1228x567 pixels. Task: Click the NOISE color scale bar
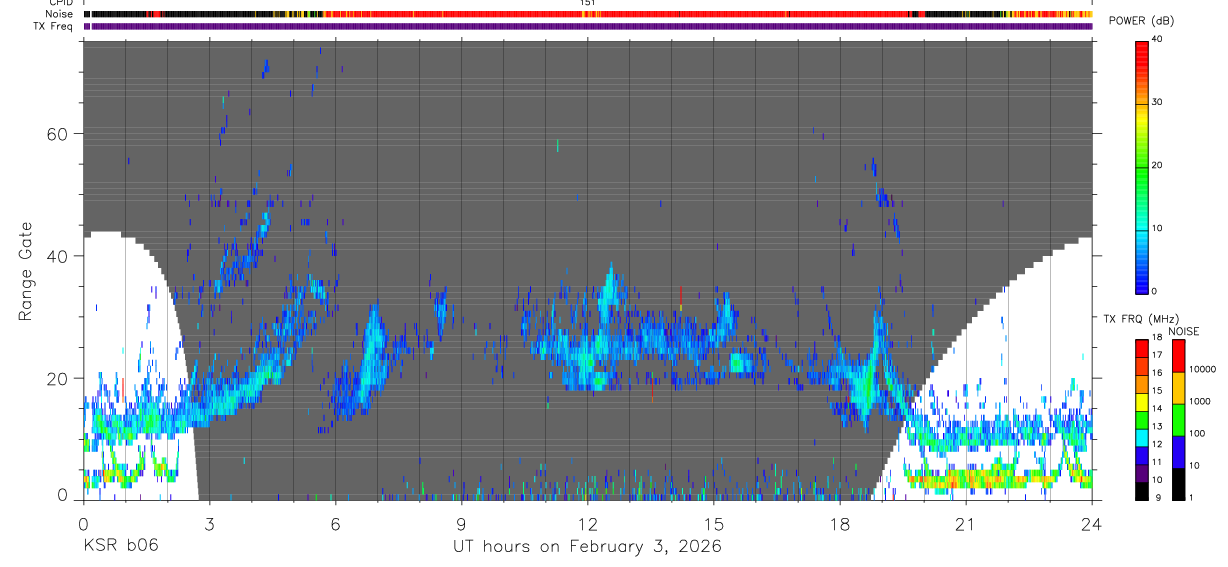[1179, 420]
